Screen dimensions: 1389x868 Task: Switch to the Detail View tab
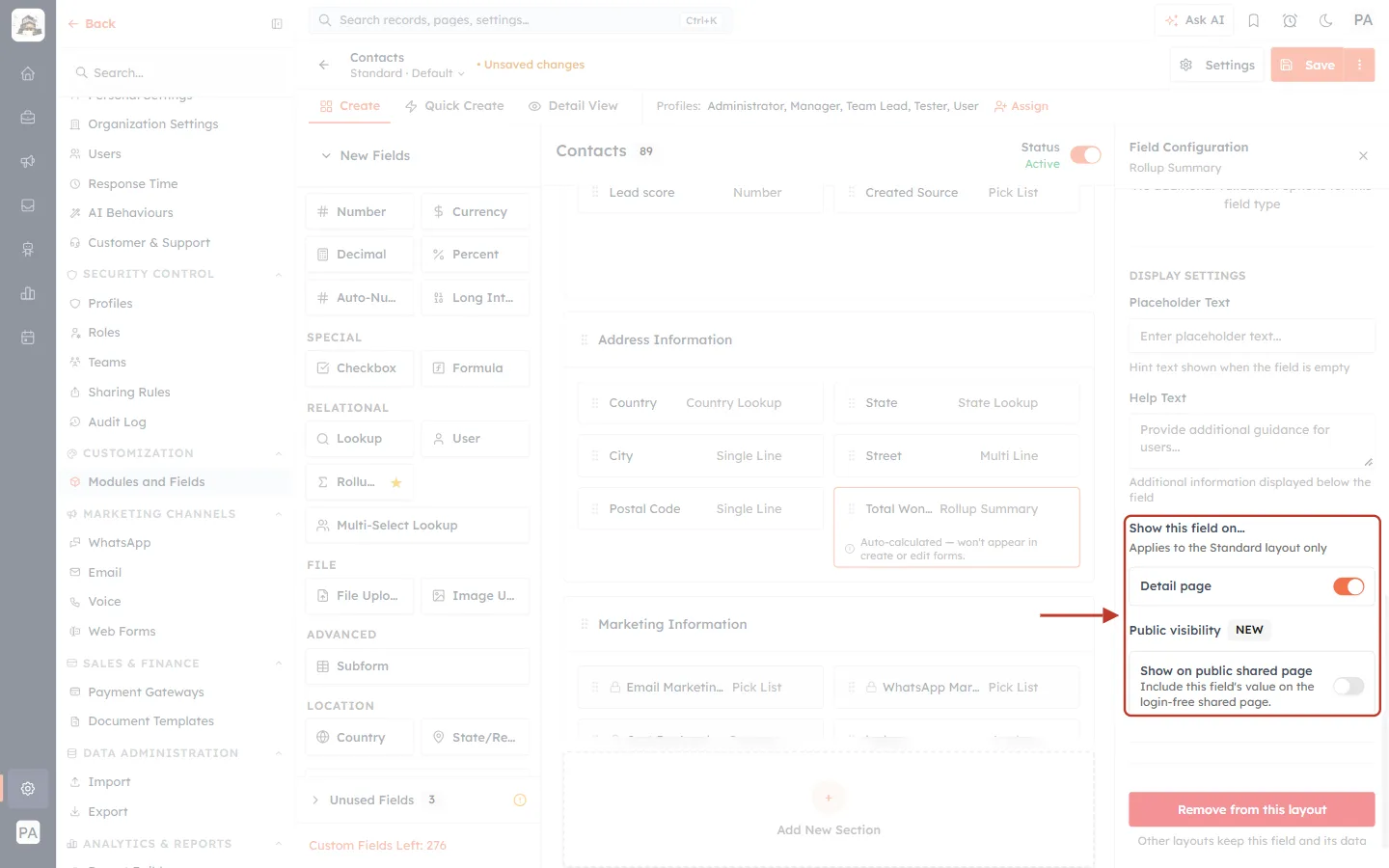[573, 106]
